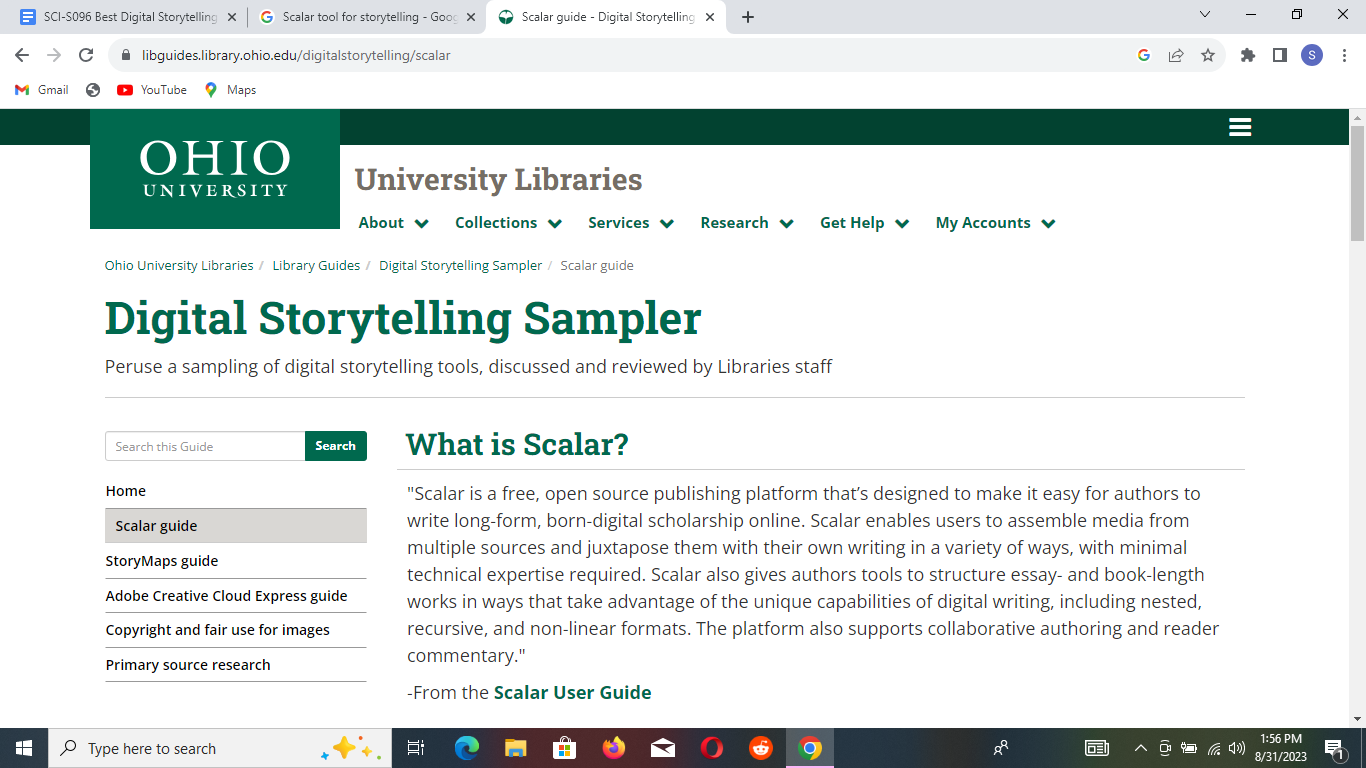The image size is (1366, 768).
Task: Bookmark this page with the star icon
Action: click(1209, 55)
